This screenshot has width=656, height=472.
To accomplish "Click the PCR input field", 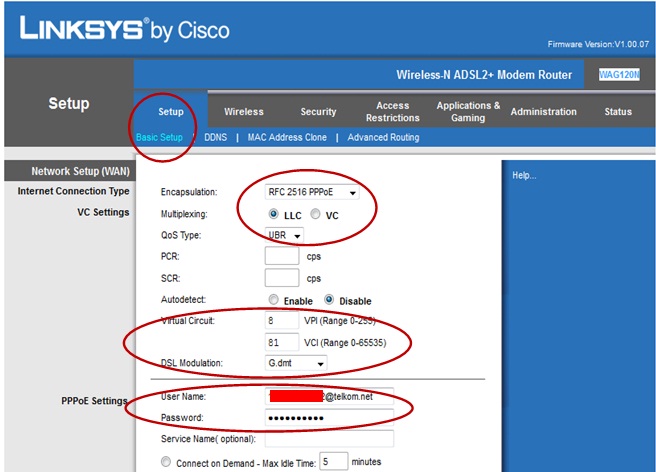I will [282, 256].
